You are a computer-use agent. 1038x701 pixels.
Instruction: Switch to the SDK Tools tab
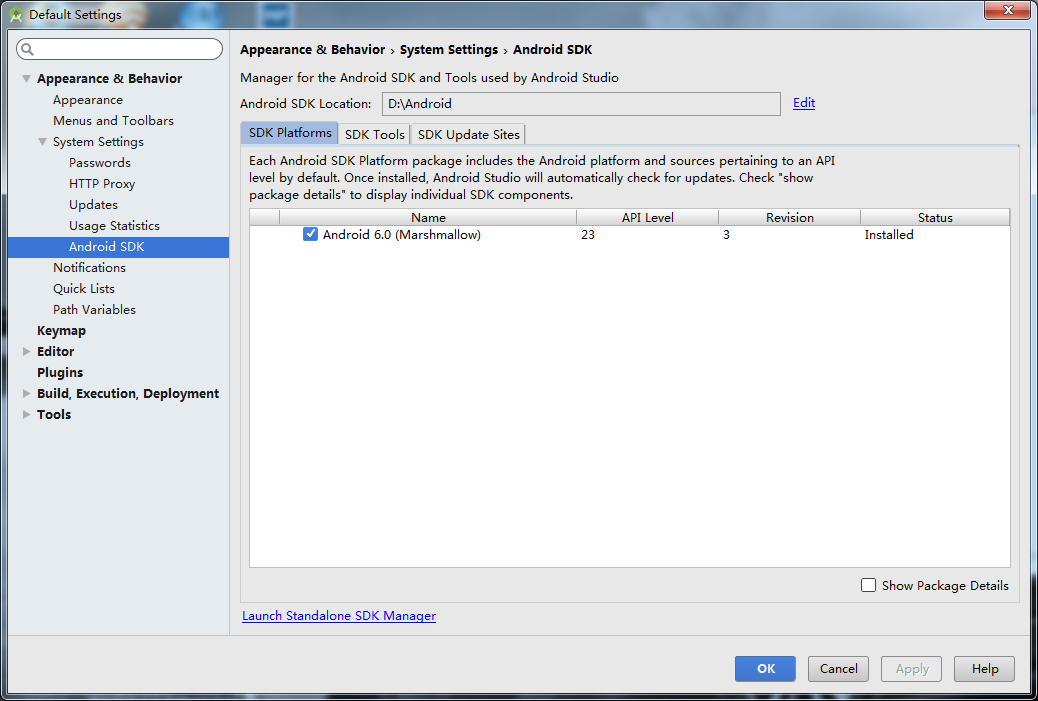[375, 134]
